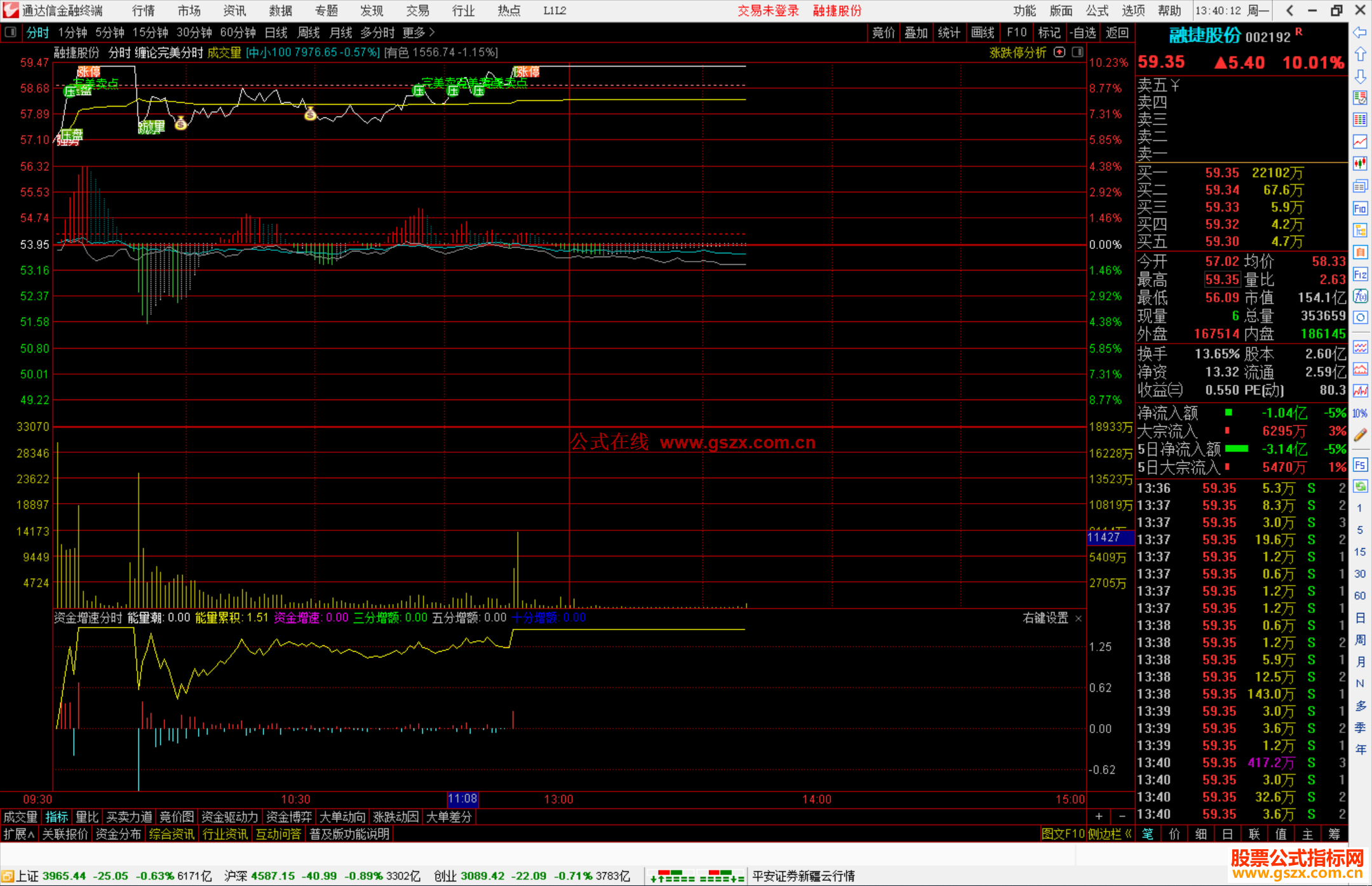Click the F12 sidebar icon
The height and width of the screenshot is (886, 1372).
click(1360, 274)
